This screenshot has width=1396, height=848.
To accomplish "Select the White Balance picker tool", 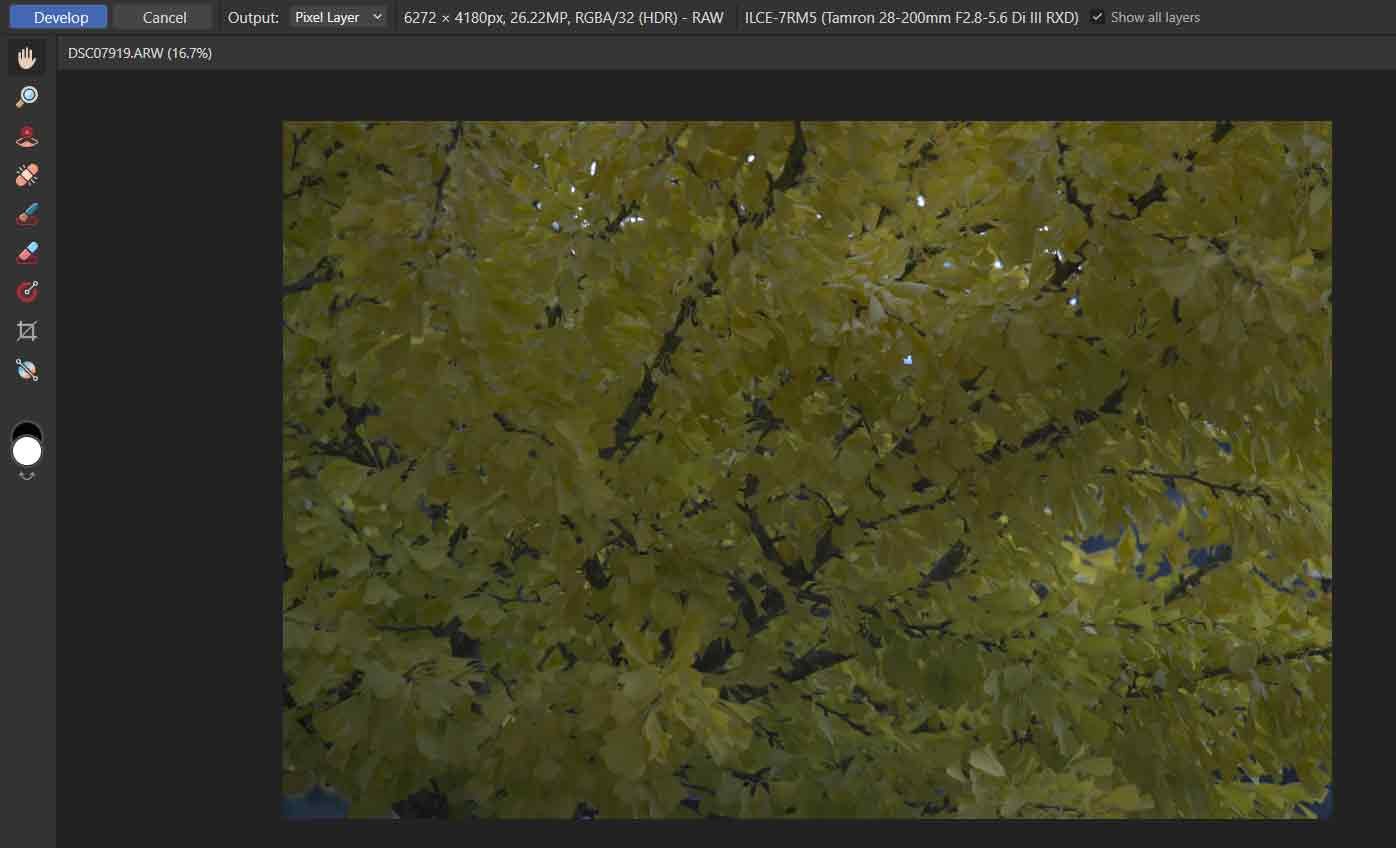I will tap(27, 370).
